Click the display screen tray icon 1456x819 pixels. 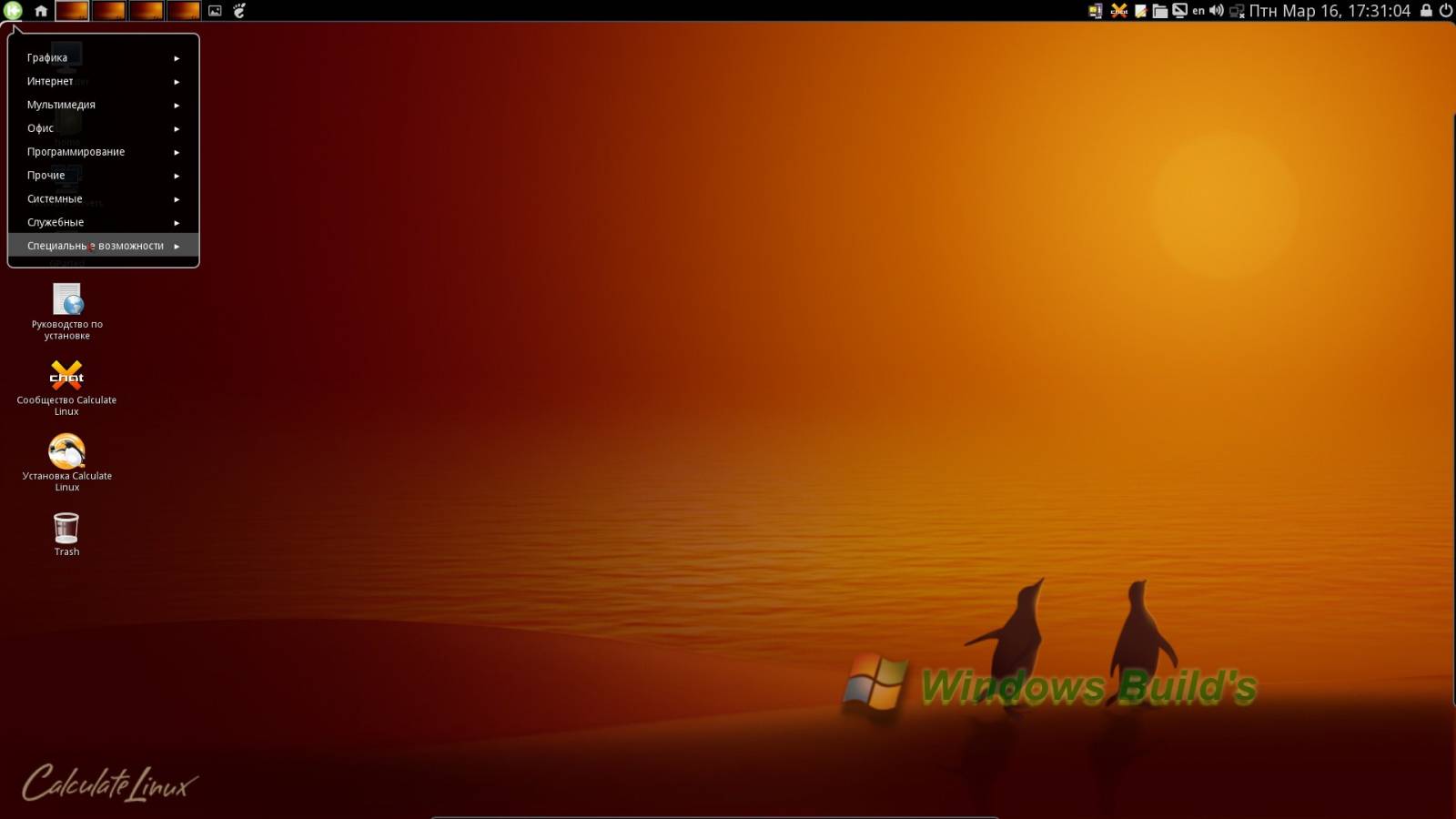(1179, 11)
